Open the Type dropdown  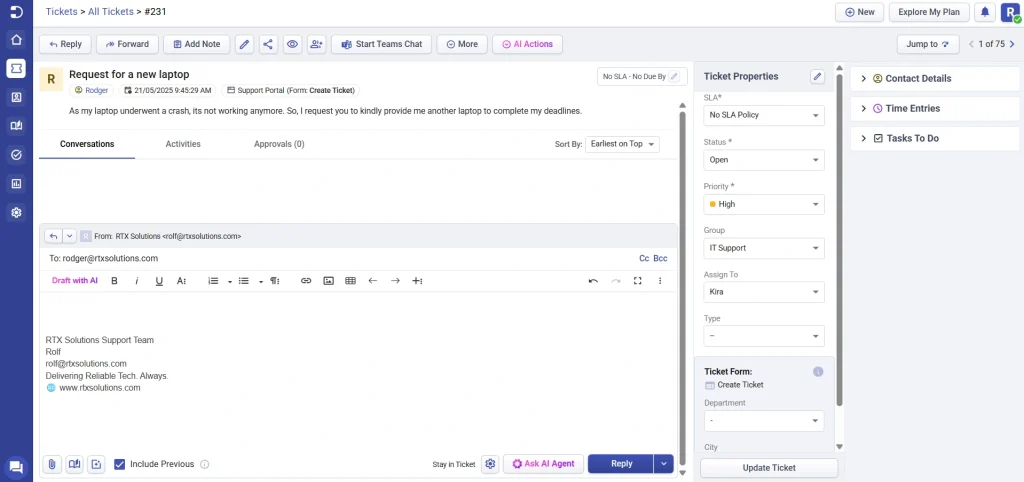tap(763, 336)
